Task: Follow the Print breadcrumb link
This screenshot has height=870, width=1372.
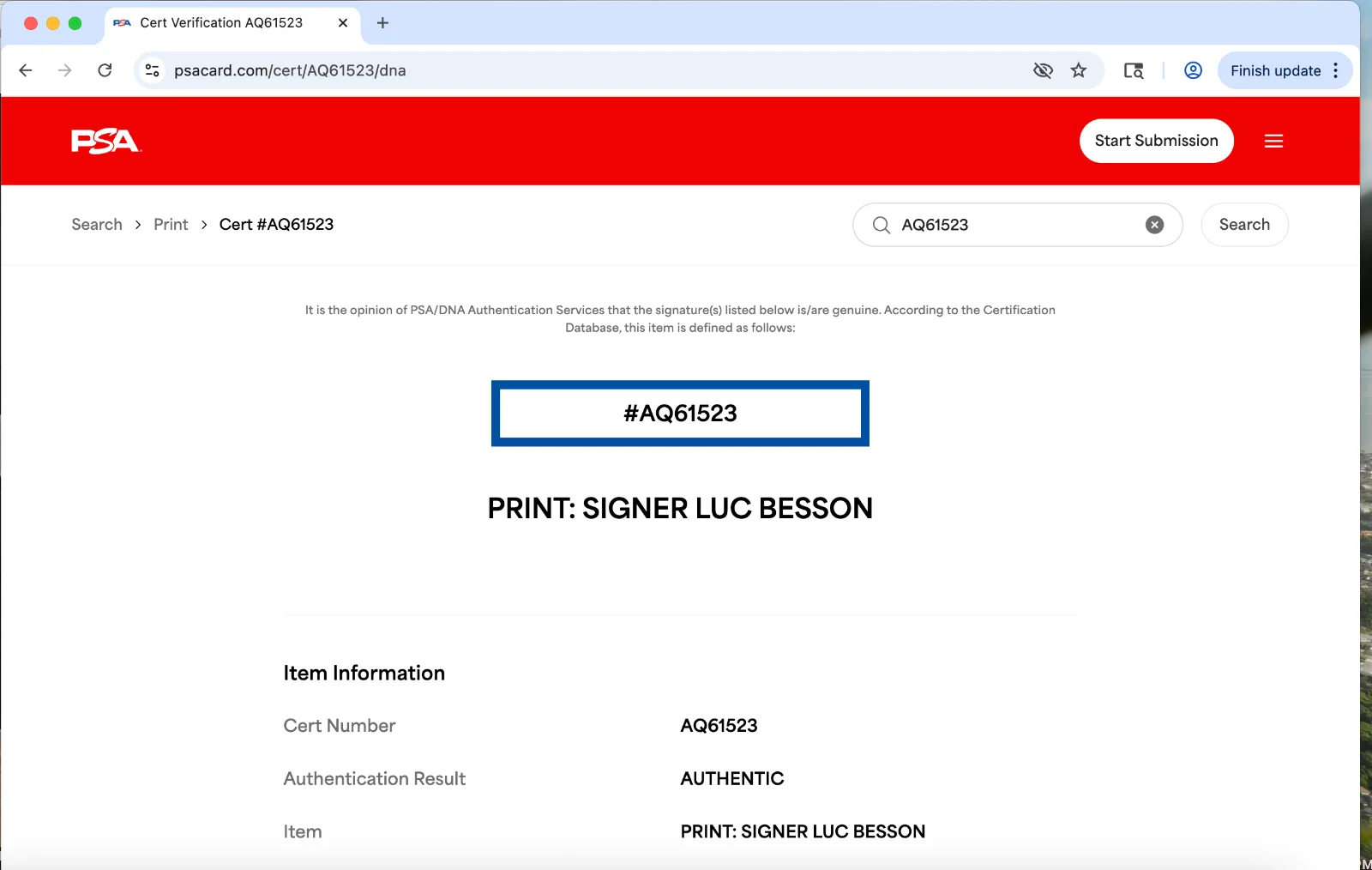Action: coord(171,225)
